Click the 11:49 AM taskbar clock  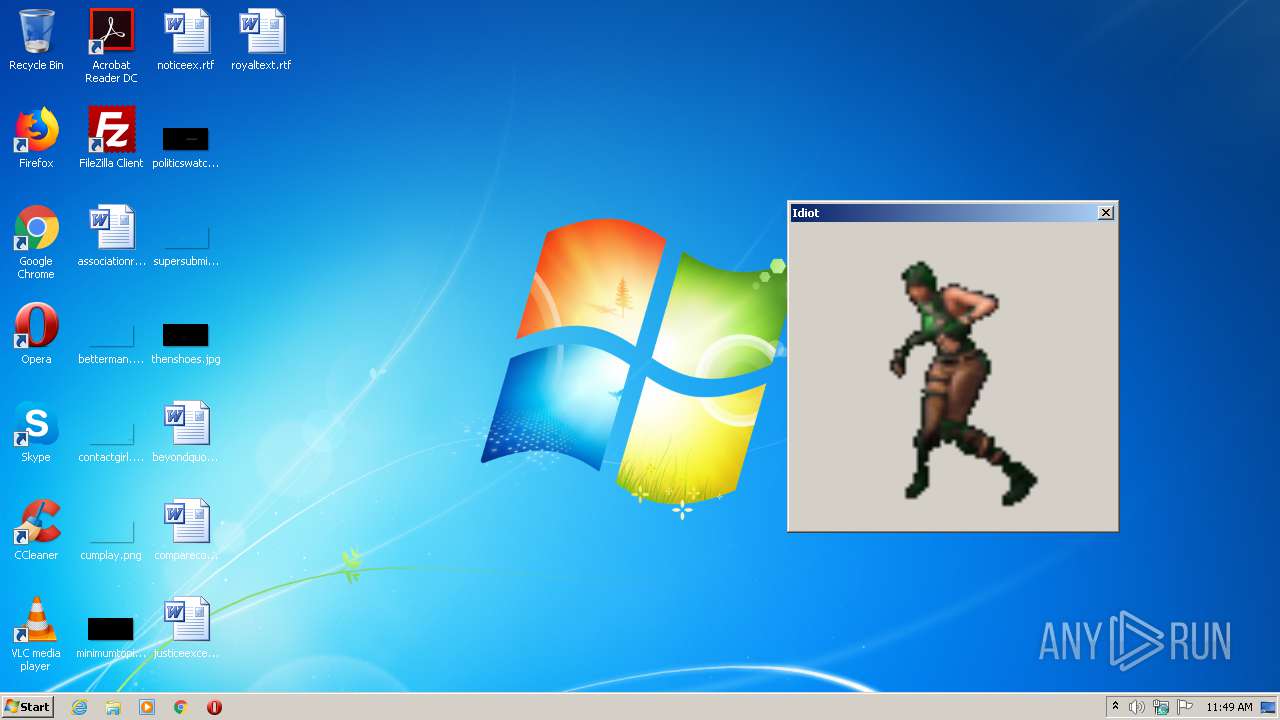pyautogui.click(x=1229, y=707)
